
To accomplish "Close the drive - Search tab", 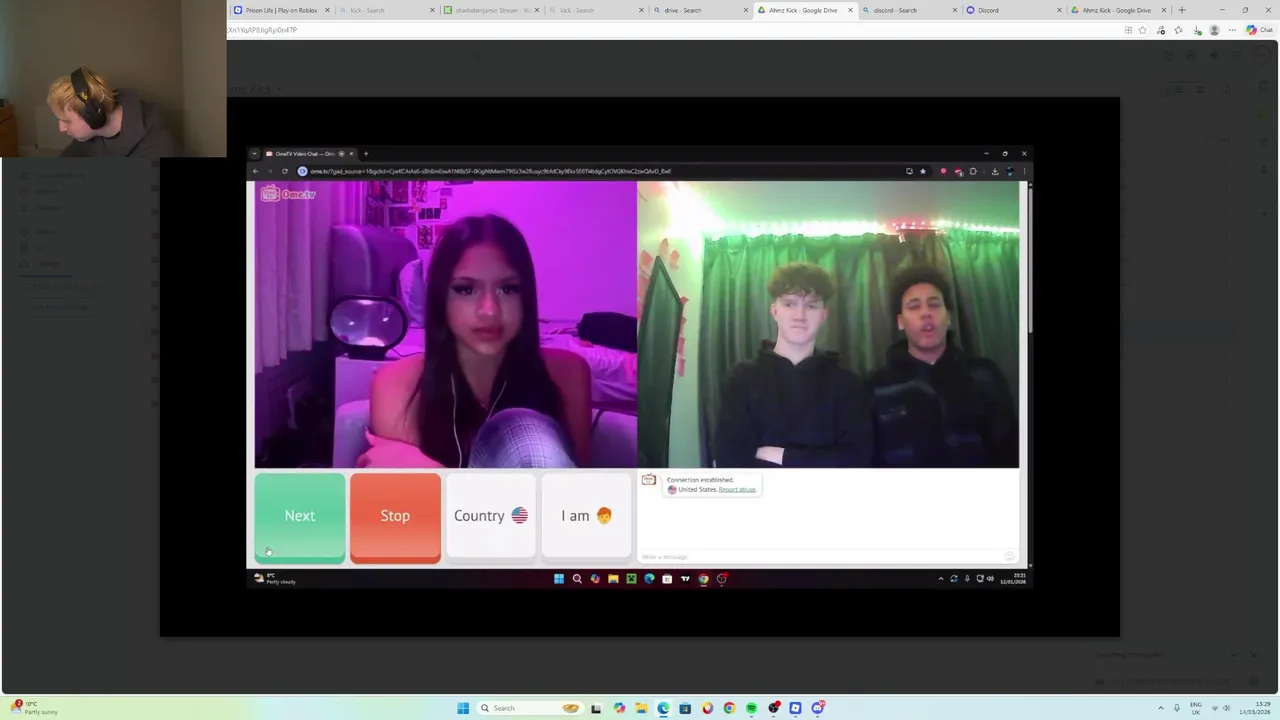I will point(746,10).
